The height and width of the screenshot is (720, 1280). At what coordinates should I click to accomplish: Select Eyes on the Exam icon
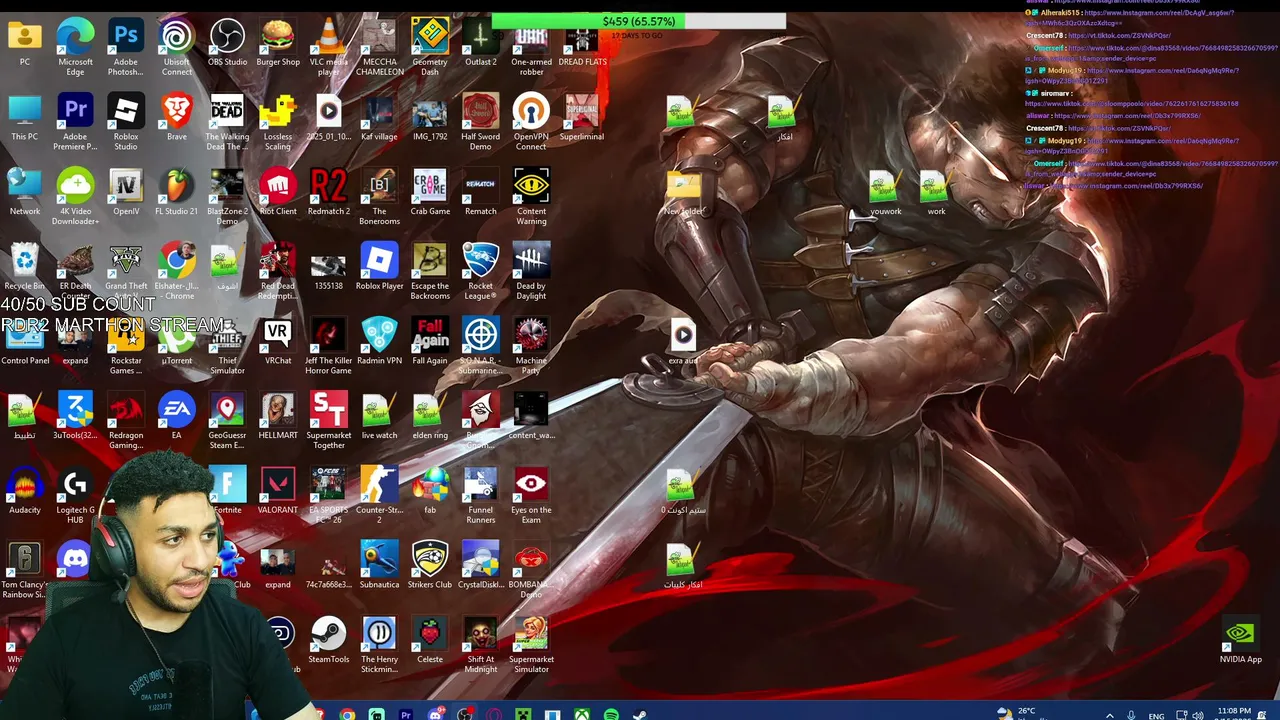531,495
